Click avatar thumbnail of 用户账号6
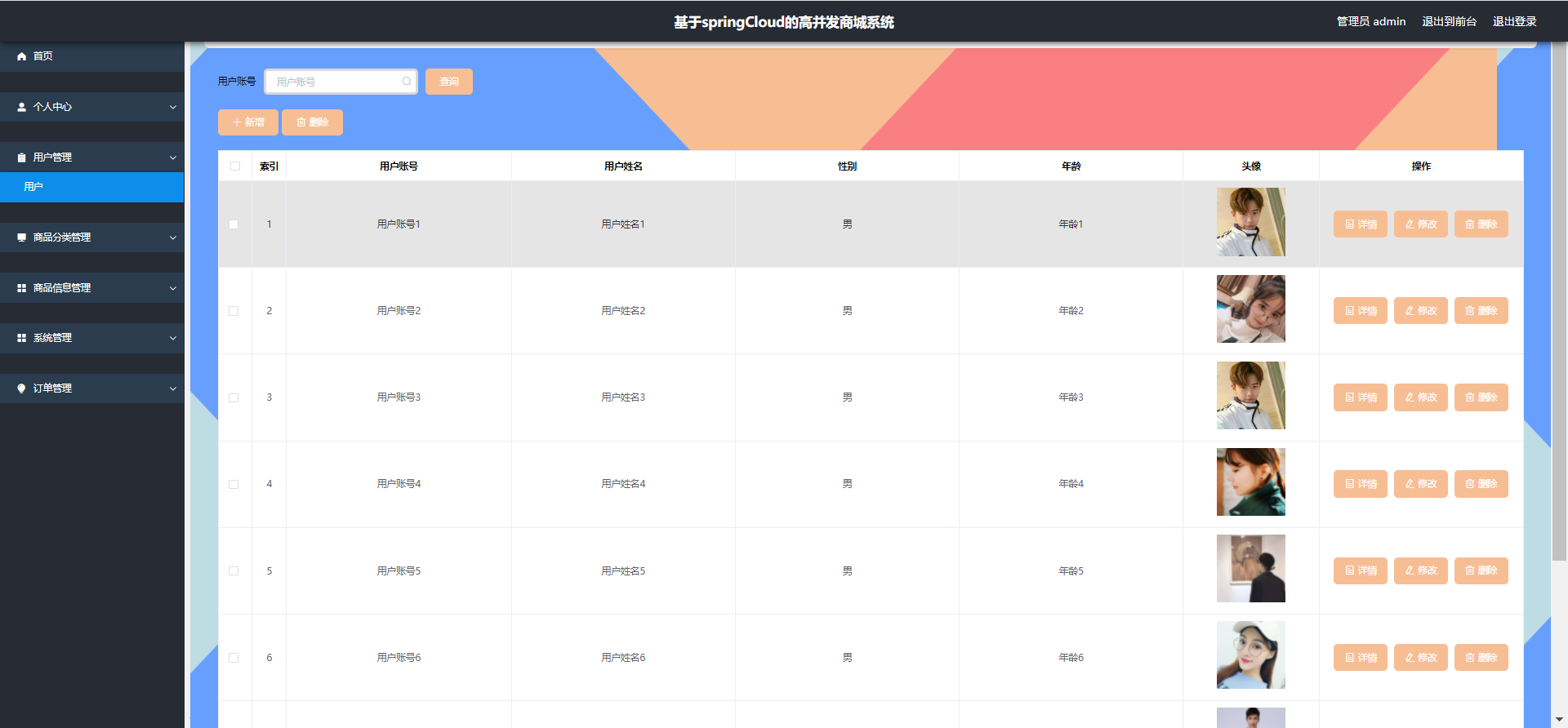1568x728 pixels. [x=1251, y=655]
